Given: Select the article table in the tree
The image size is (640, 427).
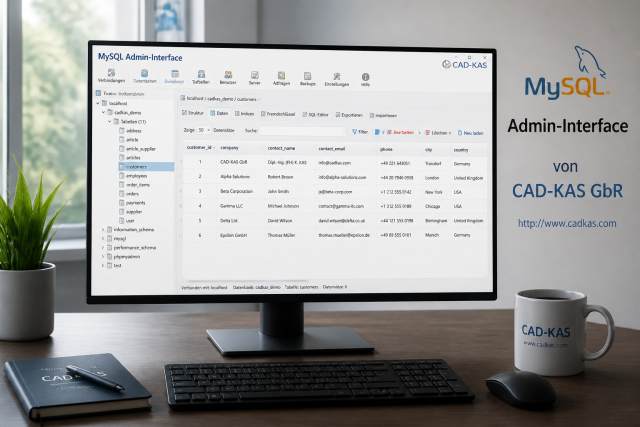Looking at the screenshot, I should click(x=129, y=140).
